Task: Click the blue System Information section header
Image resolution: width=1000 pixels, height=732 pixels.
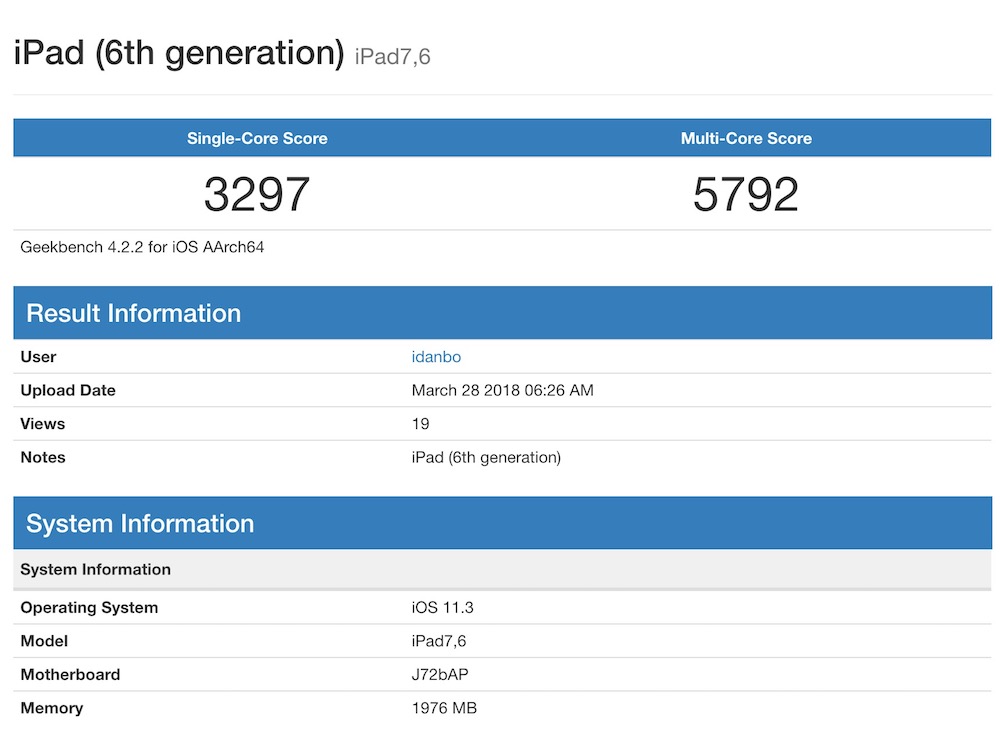Action: click(x=503, y=523)
